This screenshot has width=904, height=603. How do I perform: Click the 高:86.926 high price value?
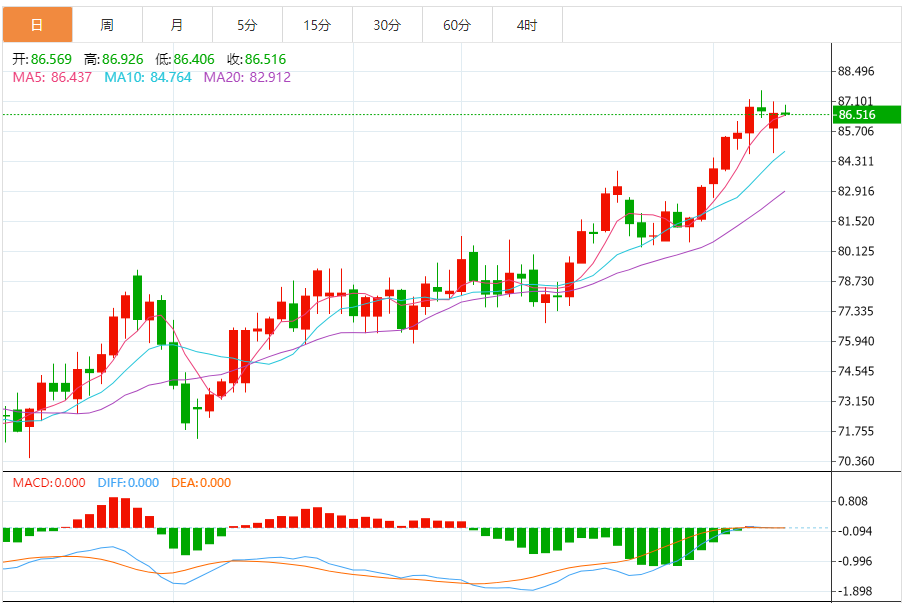114,59
